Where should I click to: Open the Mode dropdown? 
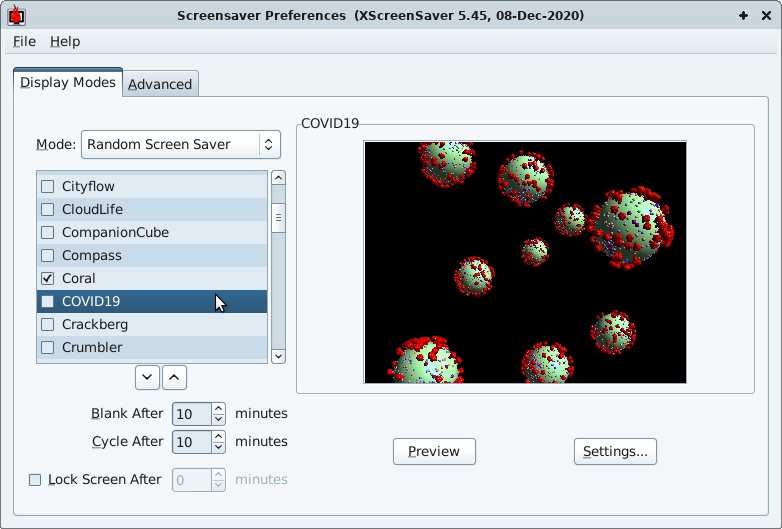point(181,144)
